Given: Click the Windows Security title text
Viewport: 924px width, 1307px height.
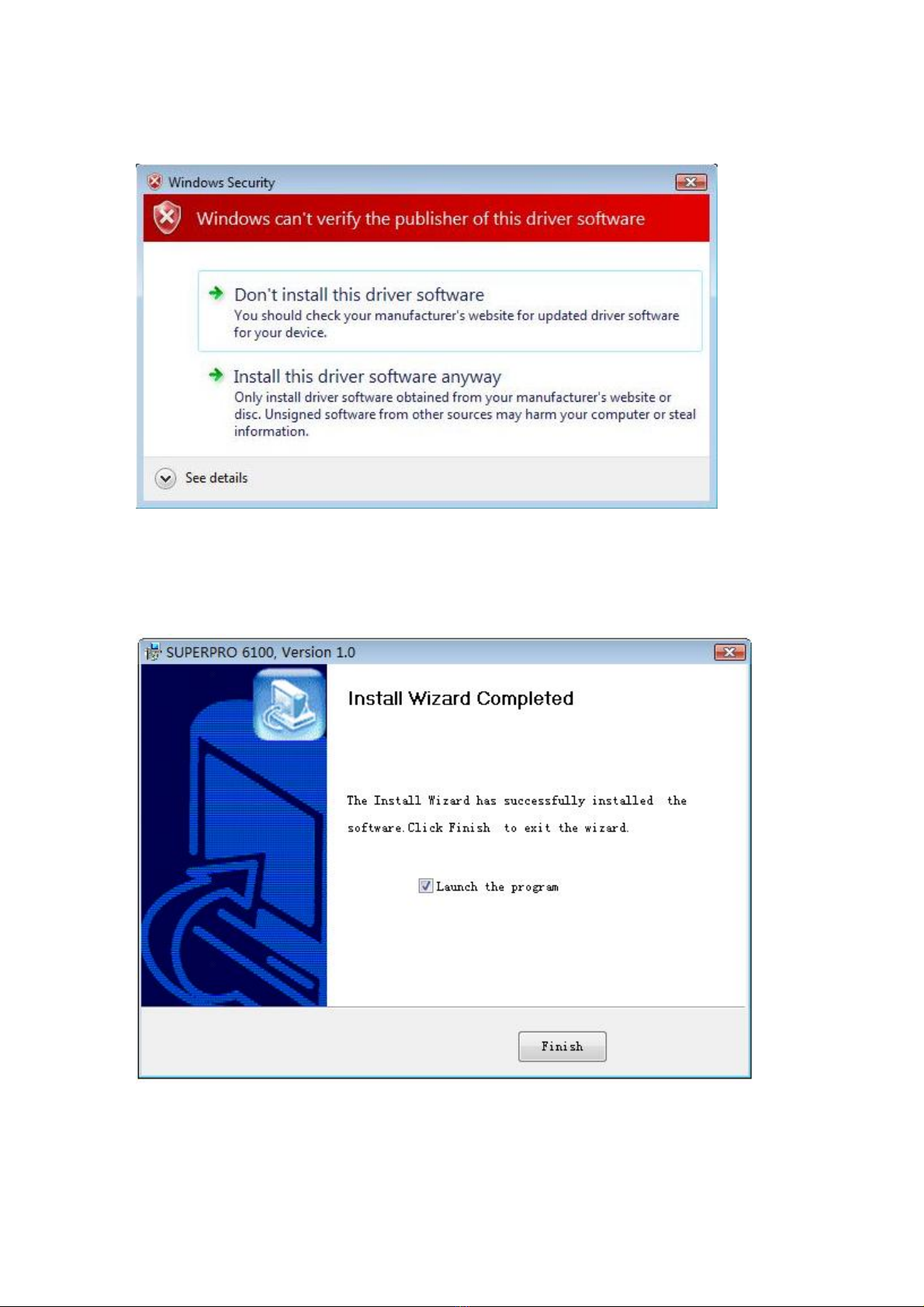Looking at the screenshot, I should (222, 182).
